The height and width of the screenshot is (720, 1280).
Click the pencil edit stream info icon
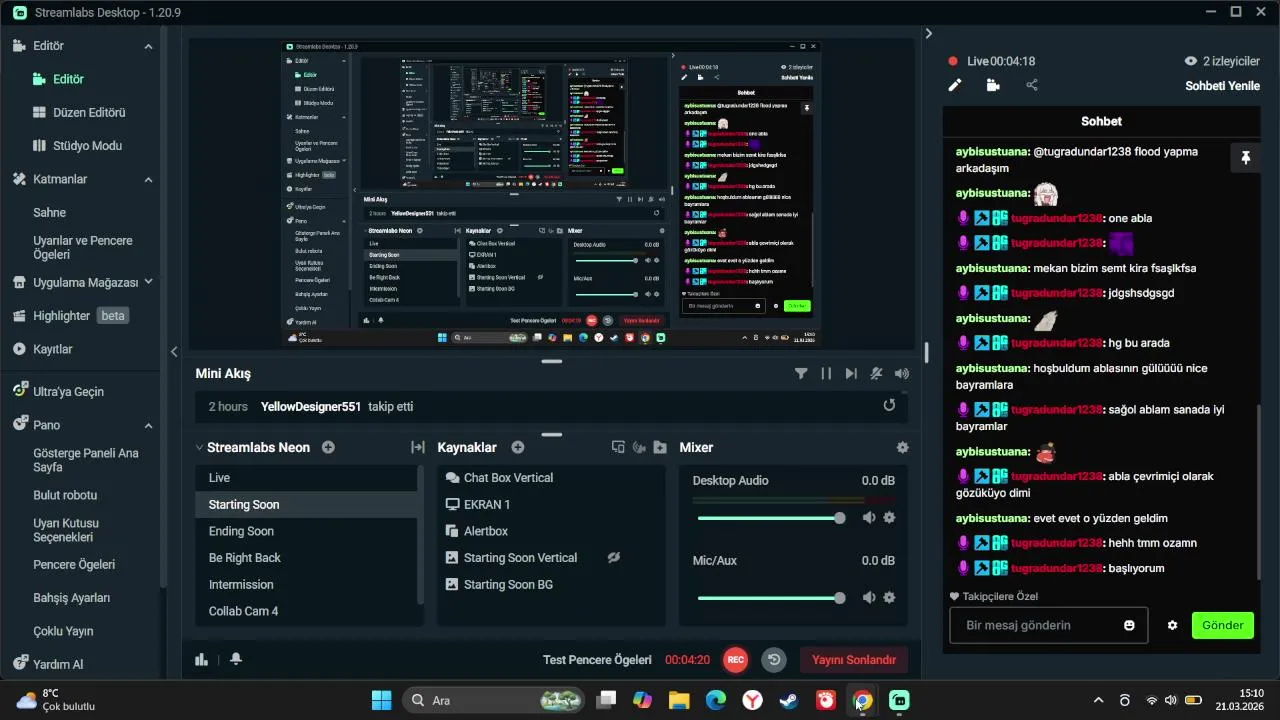tap(955, 86)
